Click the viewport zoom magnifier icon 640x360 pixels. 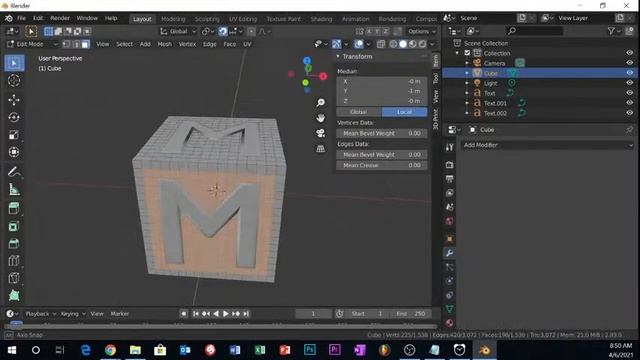click(321, 102)
